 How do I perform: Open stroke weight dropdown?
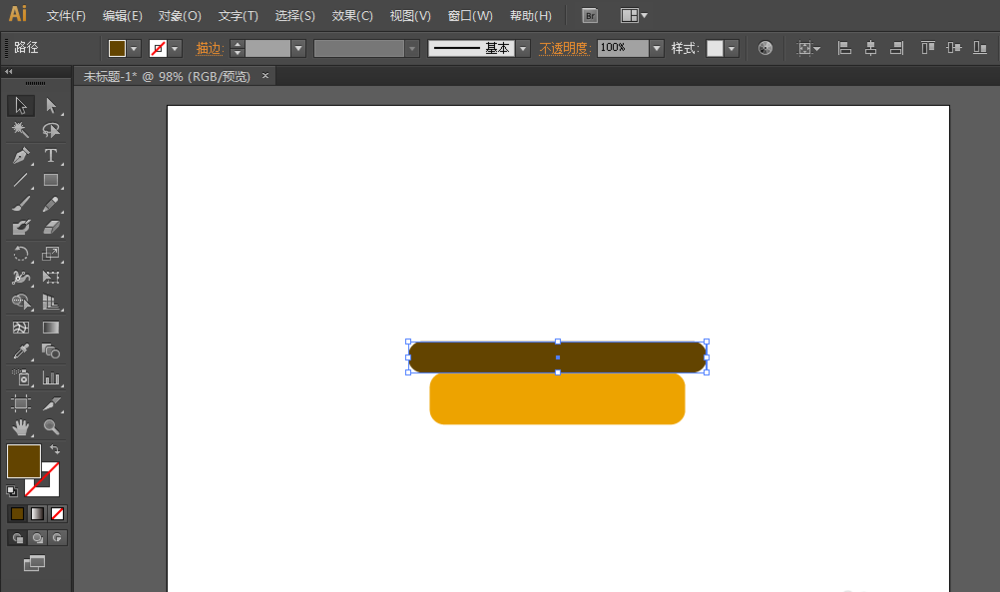pos(298,48)
